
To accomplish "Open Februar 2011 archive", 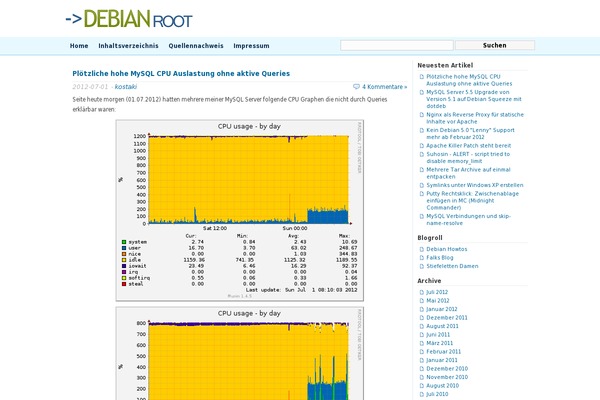I will tap(443, 351).
